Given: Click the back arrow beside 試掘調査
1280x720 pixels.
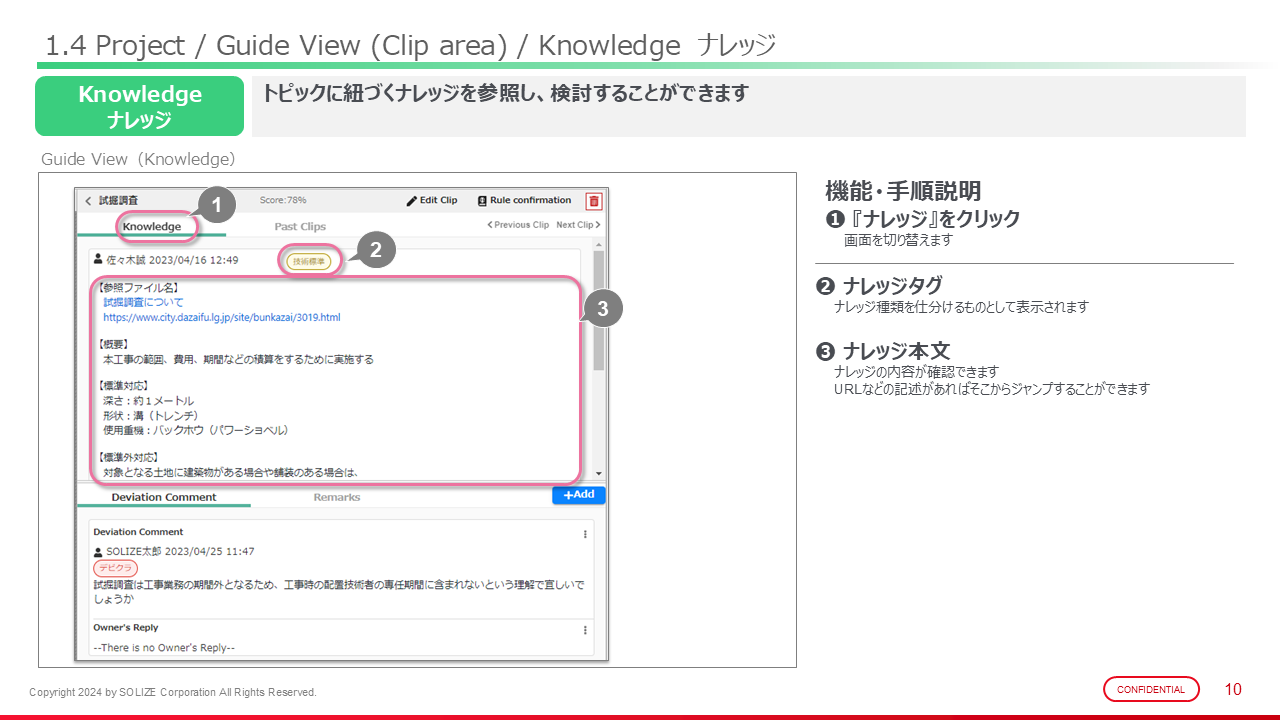Looking at the screenshot, I should click(88, 201).
